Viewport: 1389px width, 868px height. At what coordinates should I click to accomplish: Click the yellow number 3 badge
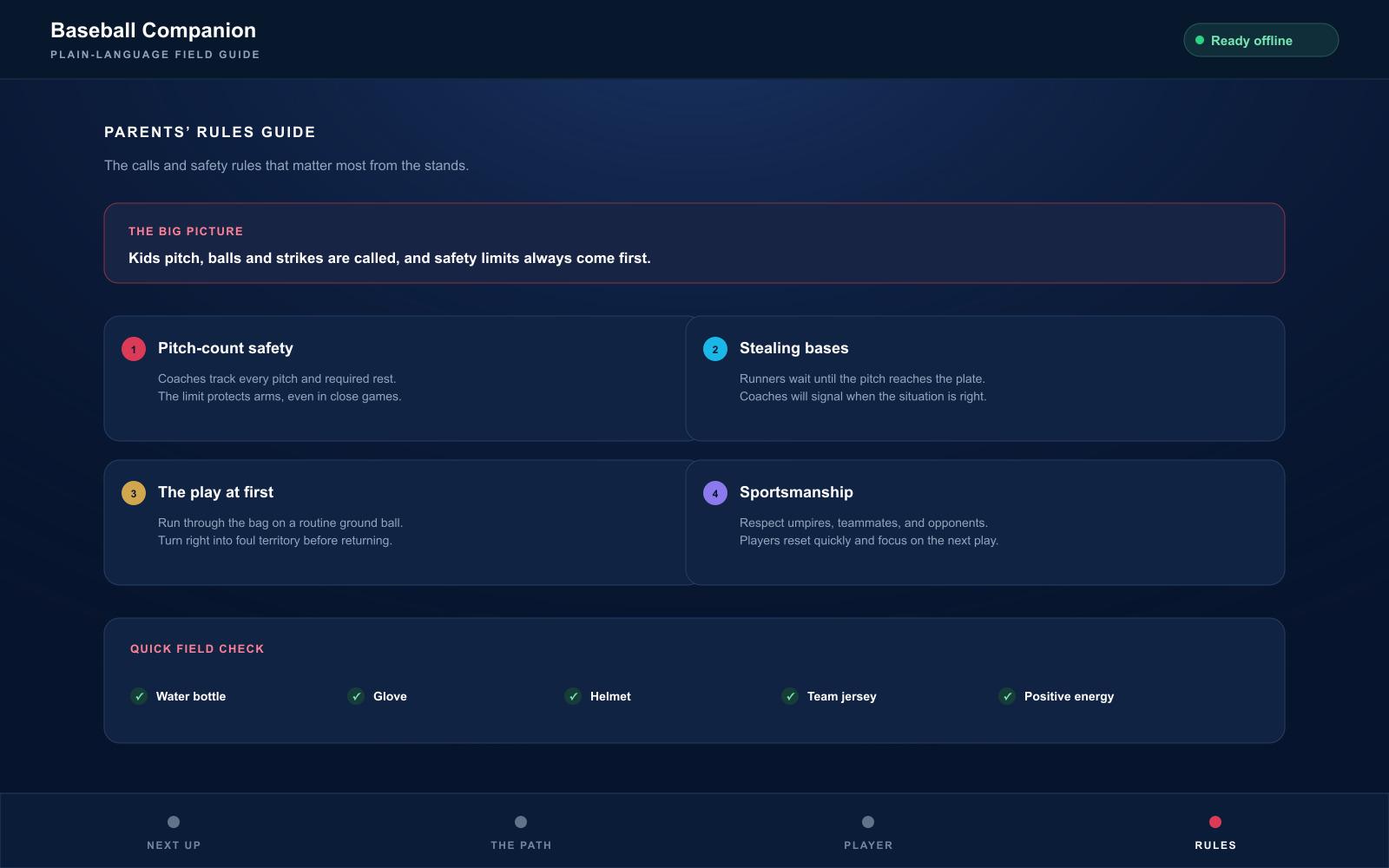pyautogui.click(x=134, y=493)
